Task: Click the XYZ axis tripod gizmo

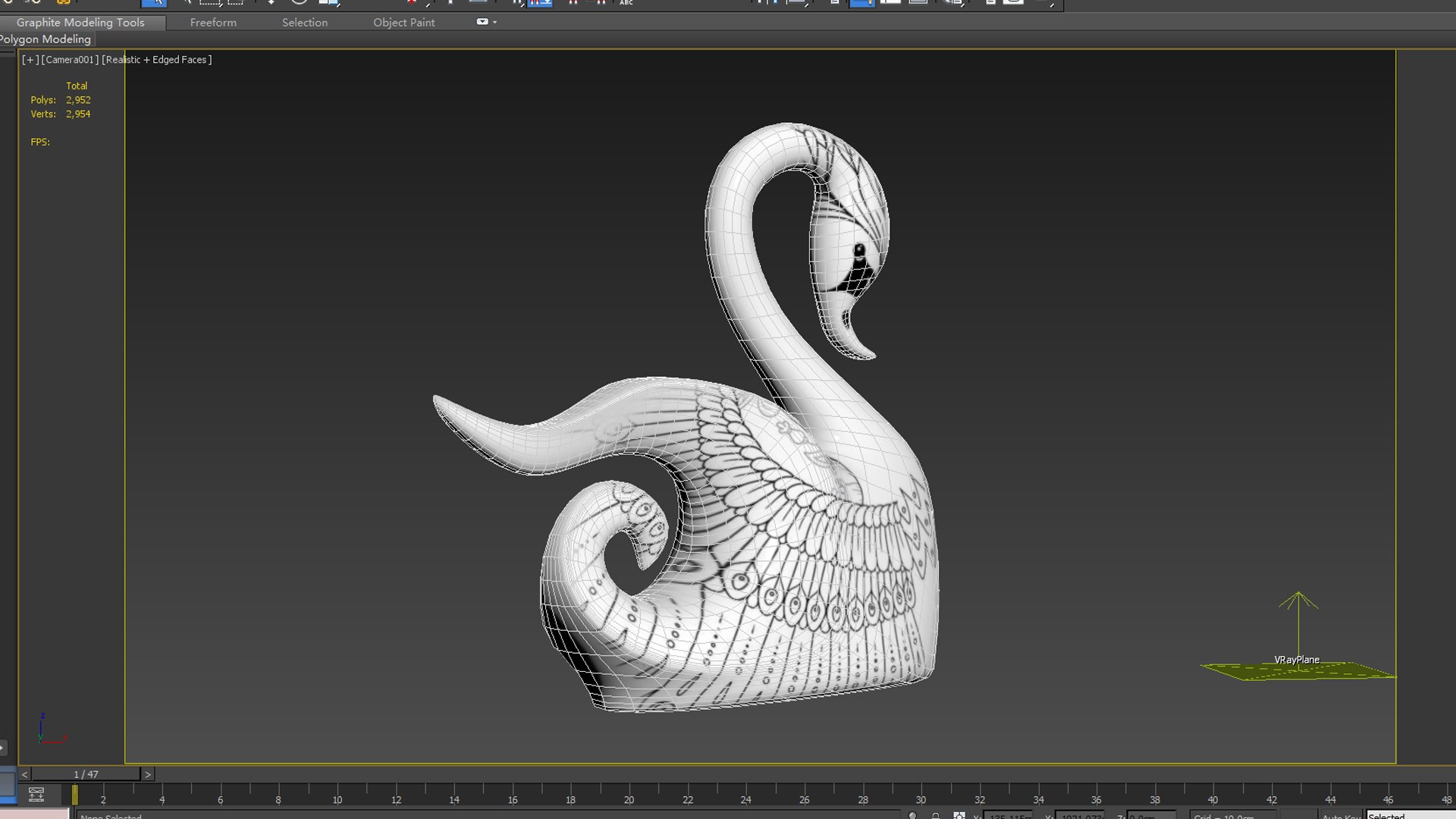Action: click(51, 728)
